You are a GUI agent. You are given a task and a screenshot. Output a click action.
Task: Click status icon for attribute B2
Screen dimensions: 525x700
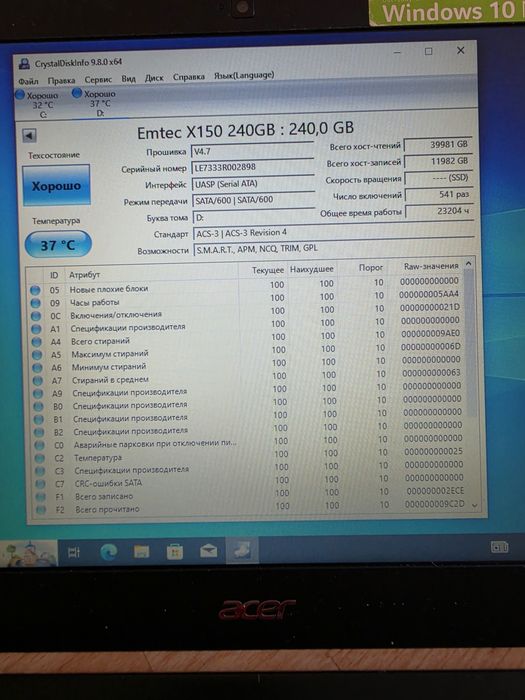point(39,433)
